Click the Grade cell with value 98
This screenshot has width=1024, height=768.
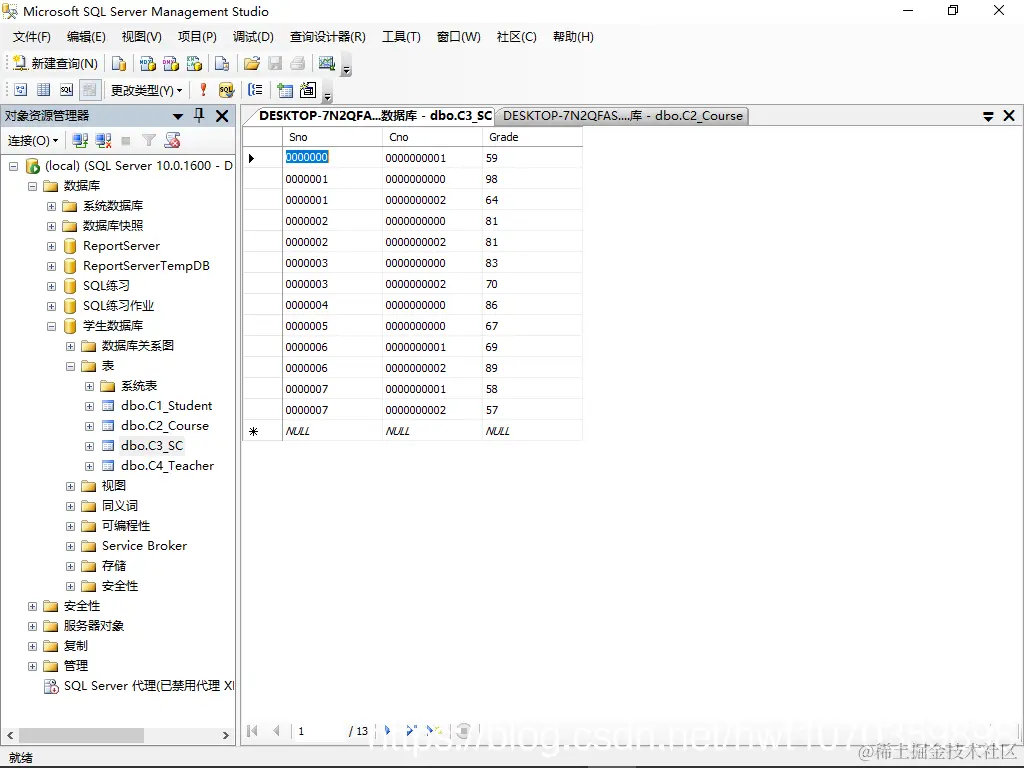(532, 179)
